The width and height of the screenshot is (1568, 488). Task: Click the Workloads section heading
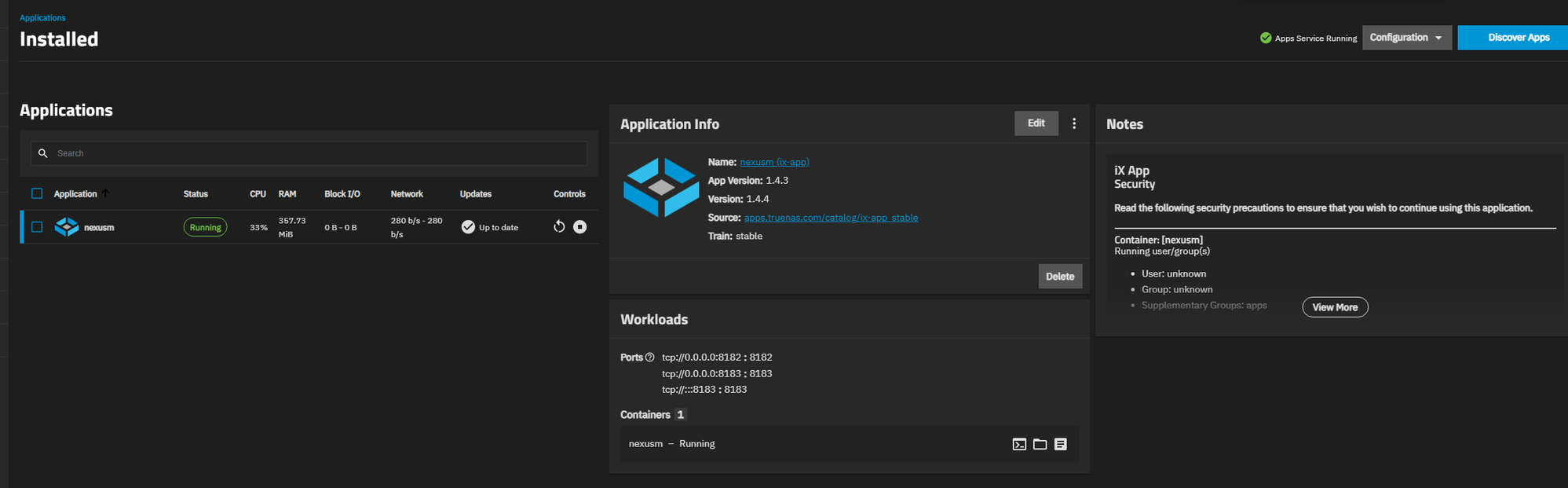(654, 320)
